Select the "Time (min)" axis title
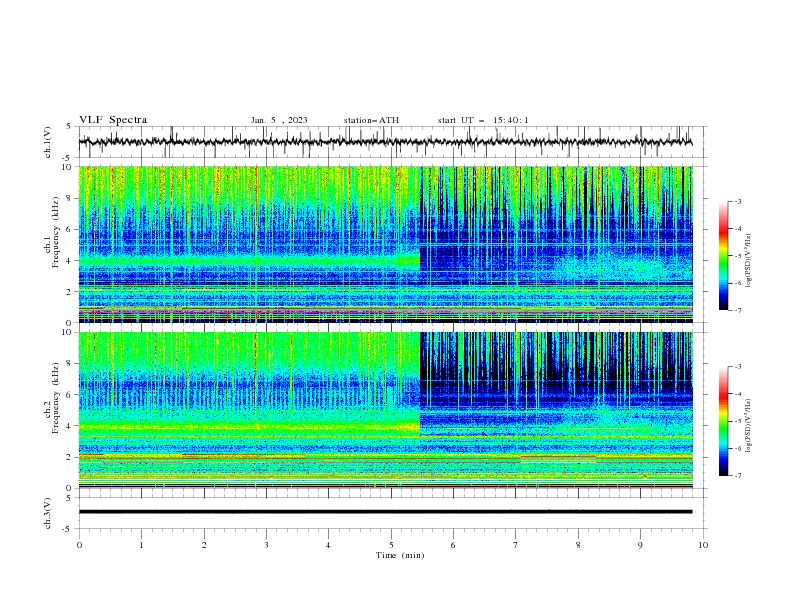792x612 pixels. (x=400, y=555)
